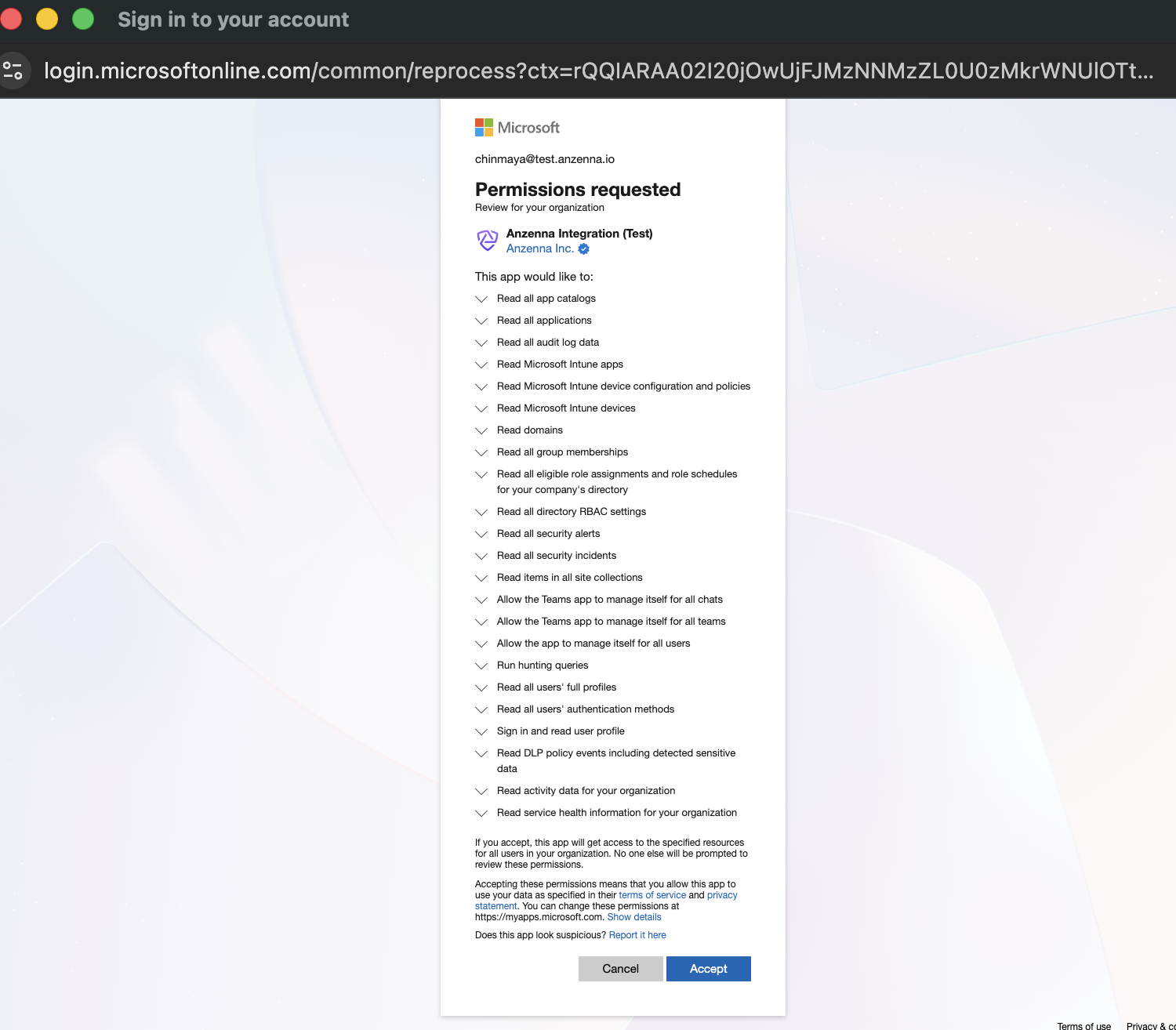
Task: Click the yellow minimize window button
Action: (47, 19)
